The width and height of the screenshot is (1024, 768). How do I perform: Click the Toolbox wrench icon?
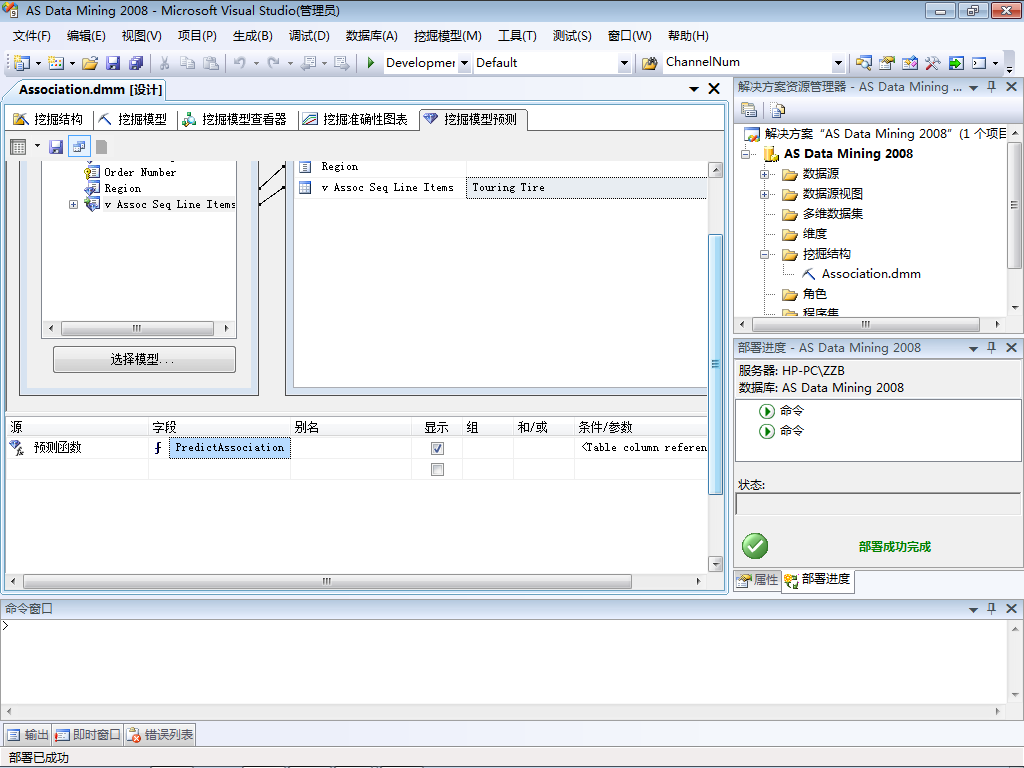932,63
